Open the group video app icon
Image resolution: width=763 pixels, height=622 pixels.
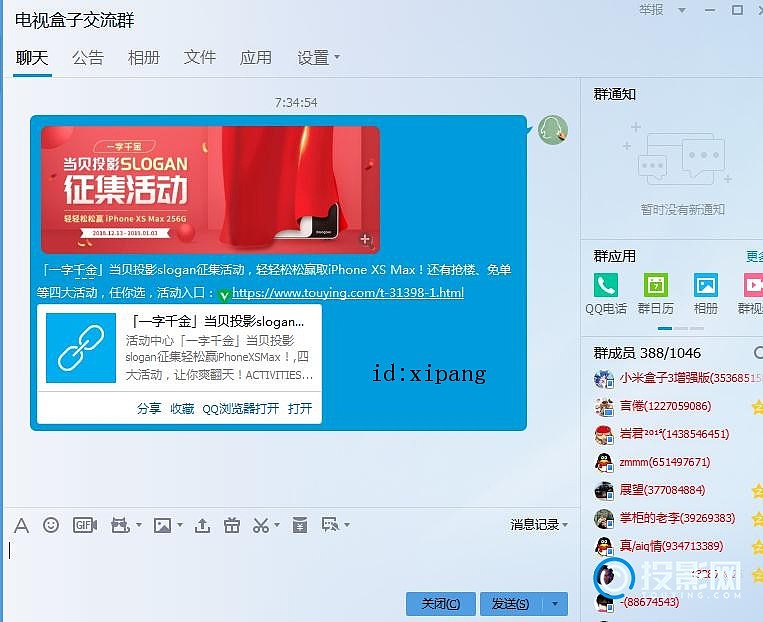click(x=753, y=285)
